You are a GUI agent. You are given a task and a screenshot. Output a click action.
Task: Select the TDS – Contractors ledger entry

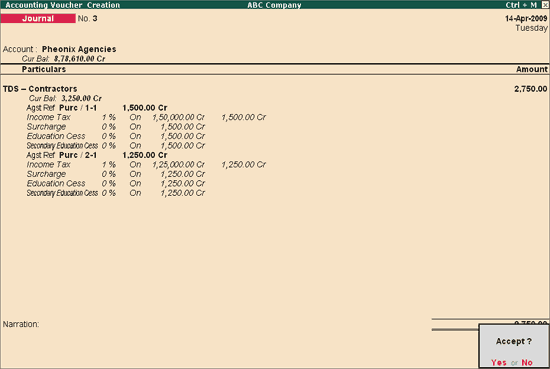point(40,89)
